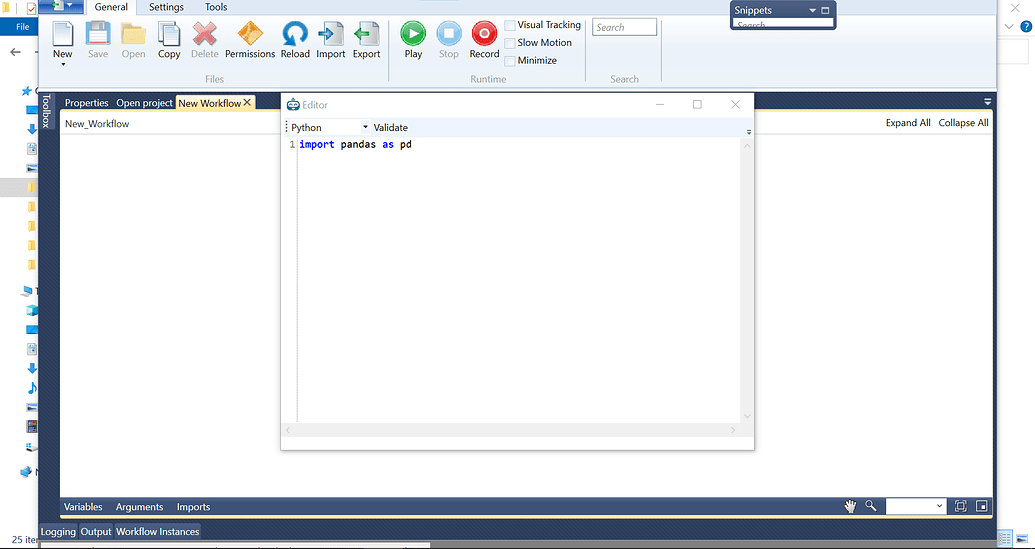Switch to the Properties tab
This screenshot has width=1035, height=549.
[86, 102]
